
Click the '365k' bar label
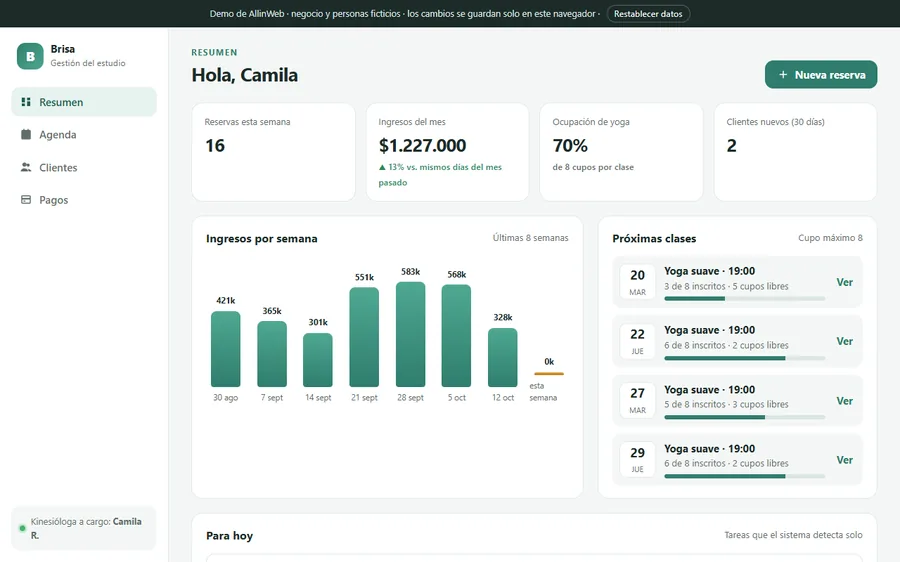(x=272, y=311)
